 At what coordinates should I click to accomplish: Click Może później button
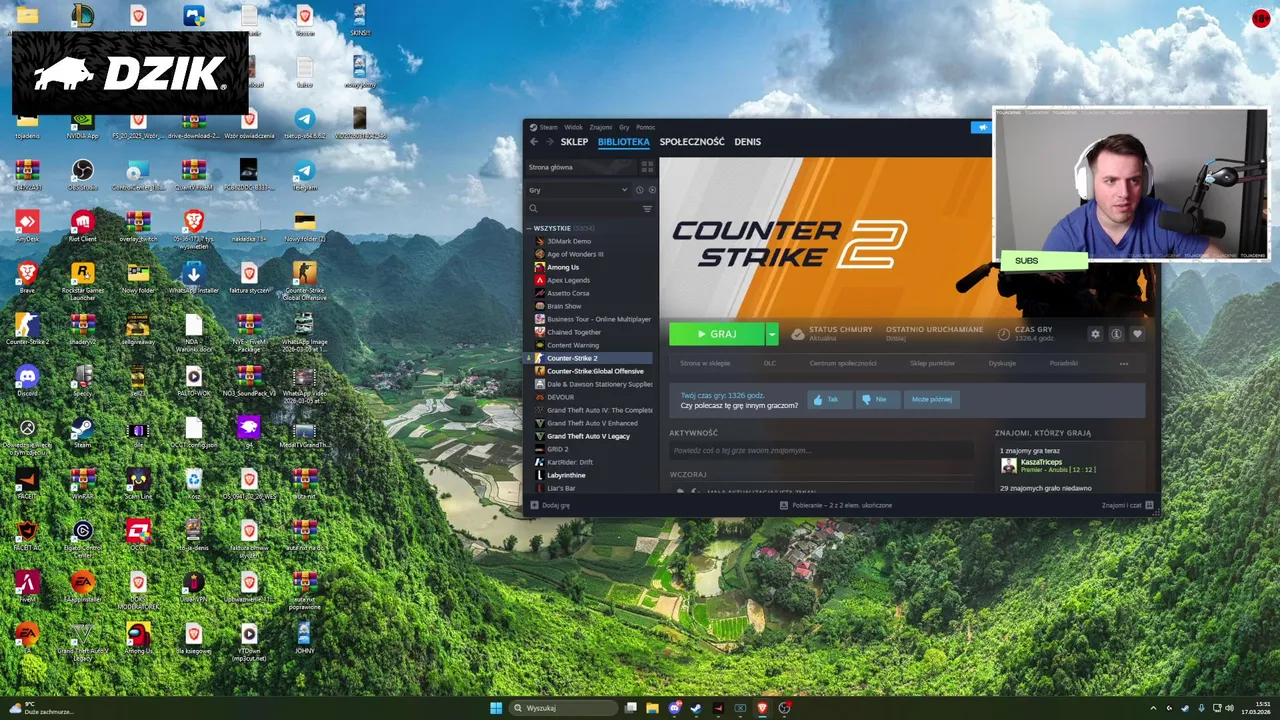(931, 399)
